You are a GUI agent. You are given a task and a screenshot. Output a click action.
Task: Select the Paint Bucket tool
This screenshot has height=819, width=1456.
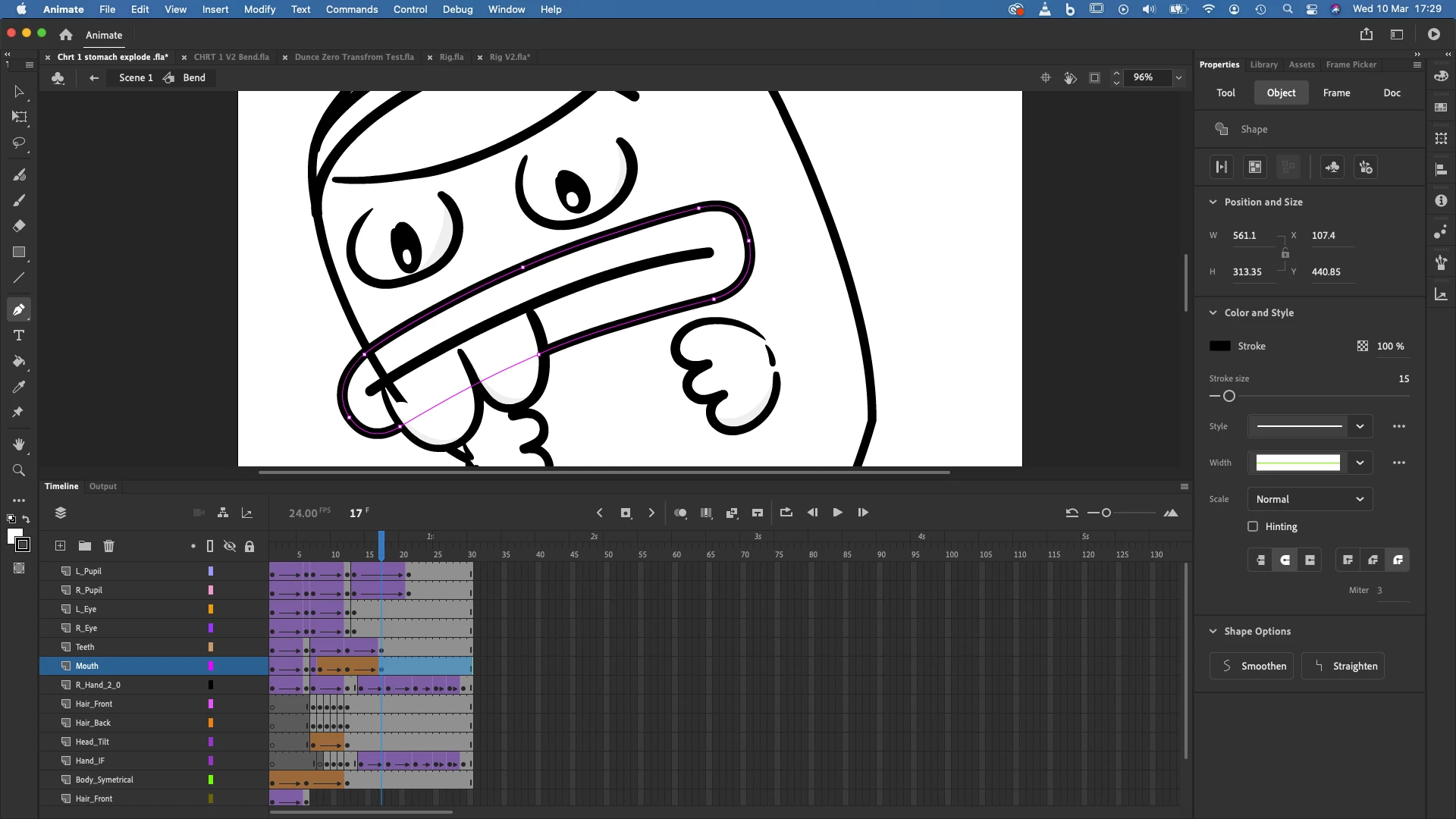(19, 361)
